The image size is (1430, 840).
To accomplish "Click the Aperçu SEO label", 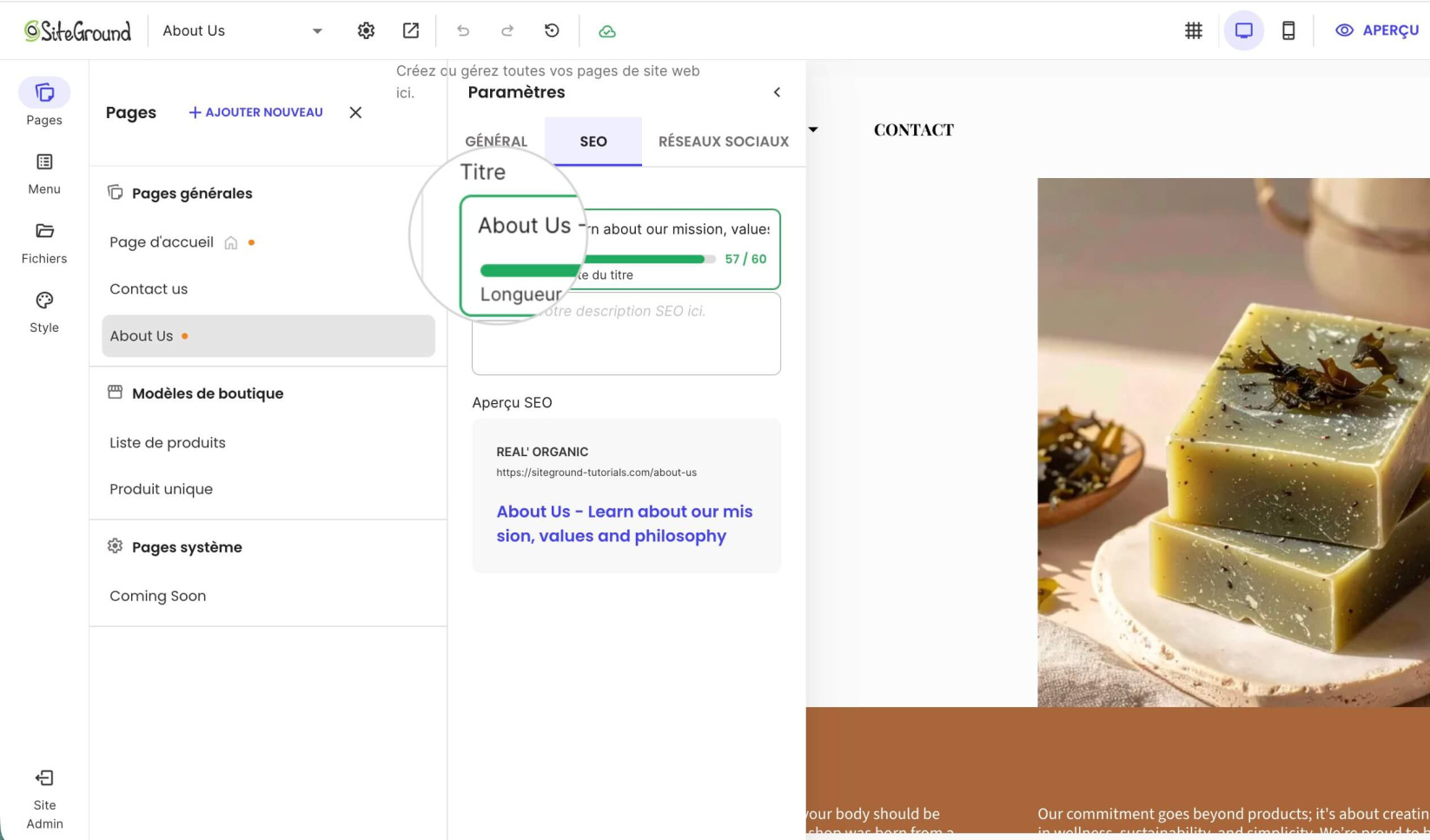I will [512, 403].
